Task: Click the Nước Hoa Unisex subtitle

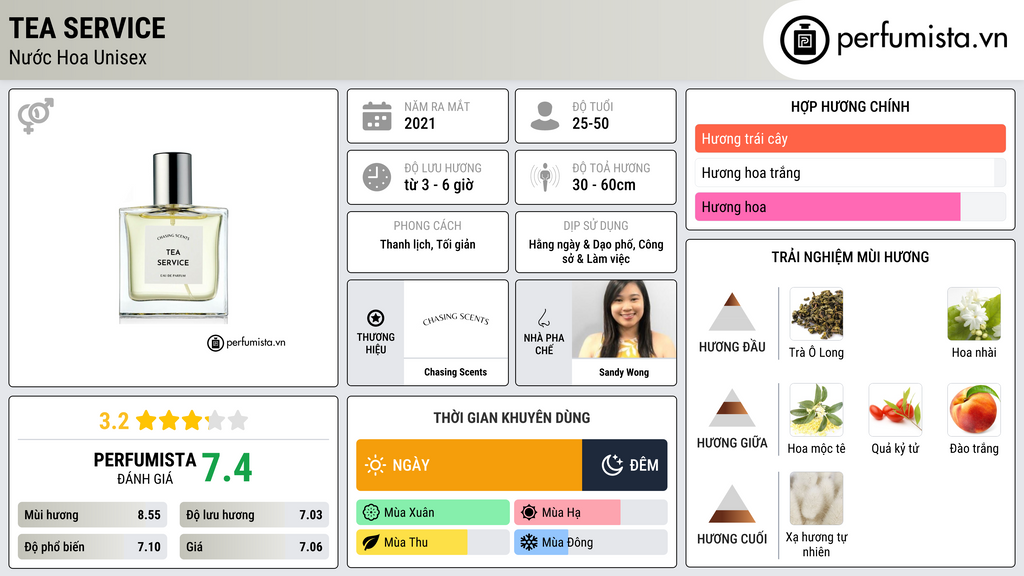Action: coord(78,57)
